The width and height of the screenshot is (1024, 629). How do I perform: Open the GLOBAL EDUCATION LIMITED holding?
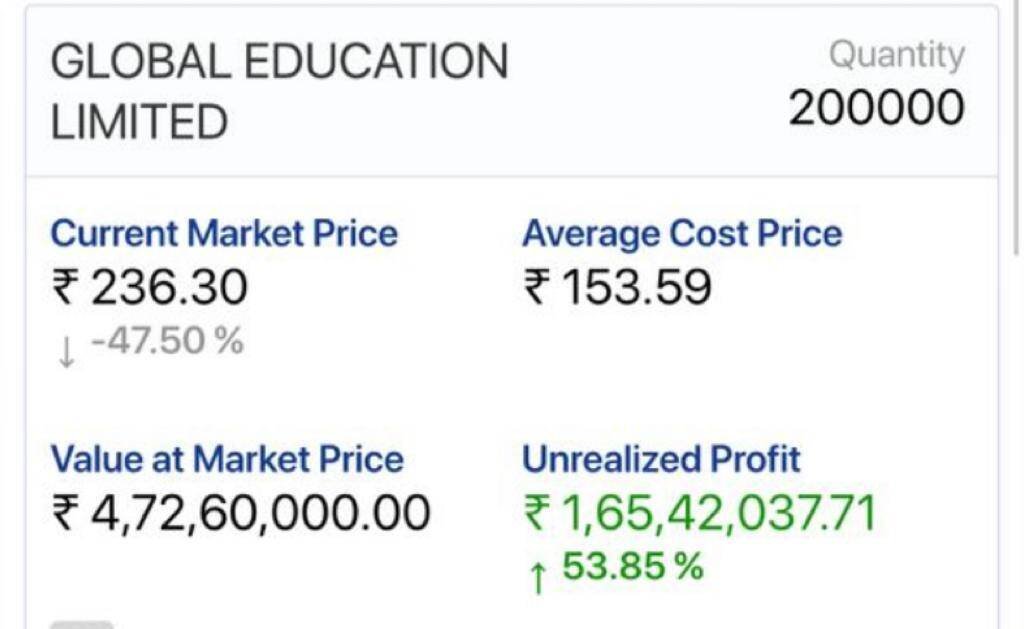[x=279, y=92]
